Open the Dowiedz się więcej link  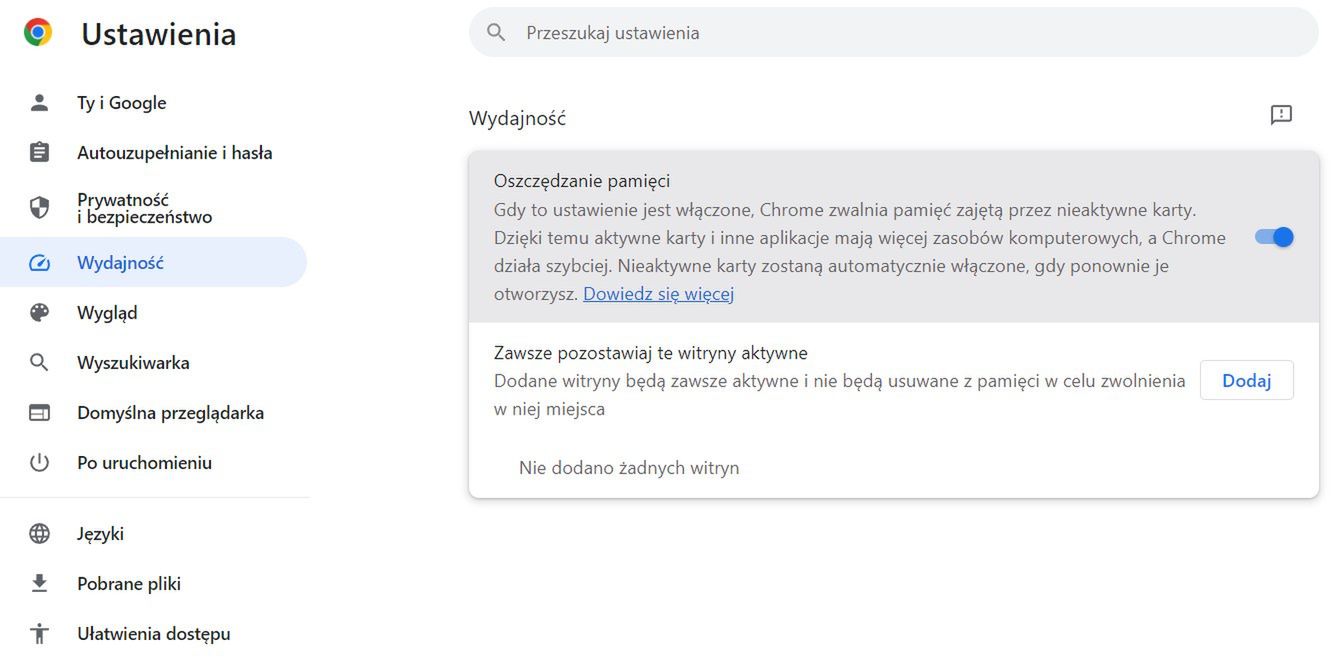click(x=658, y=293)
